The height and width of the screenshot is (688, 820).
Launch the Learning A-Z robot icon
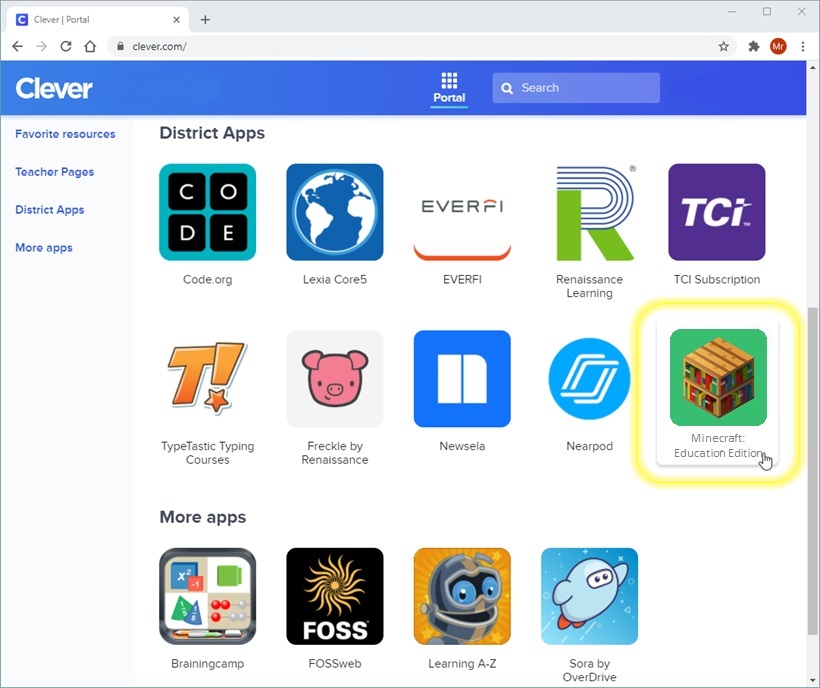[462, 596]
